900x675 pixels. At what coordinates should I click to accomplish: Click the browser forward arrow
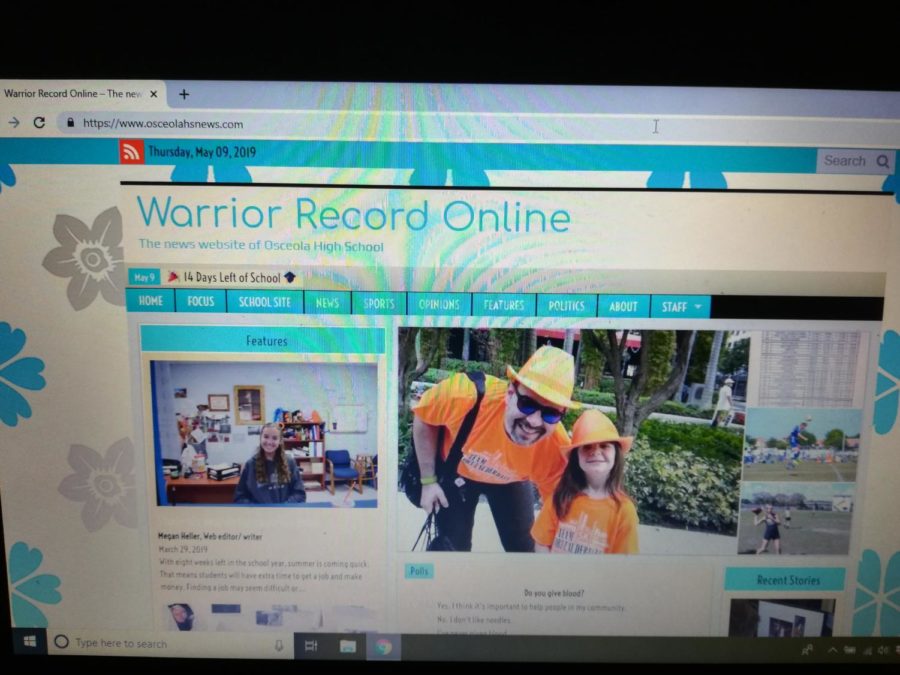point(13,122)
